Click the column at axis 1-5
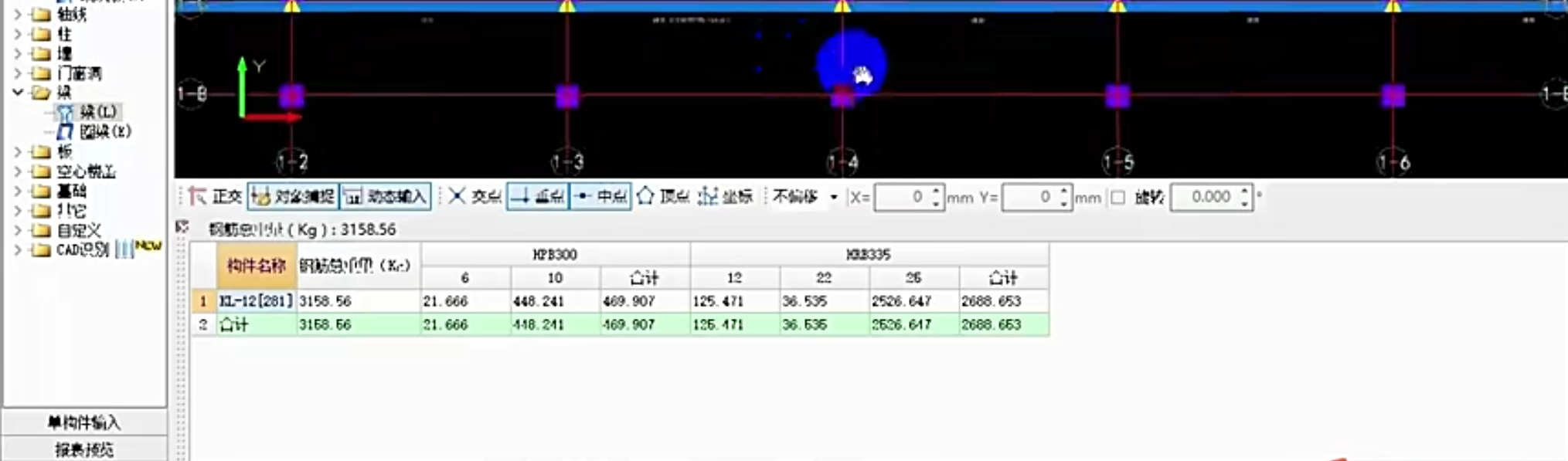 point(1117,97)
